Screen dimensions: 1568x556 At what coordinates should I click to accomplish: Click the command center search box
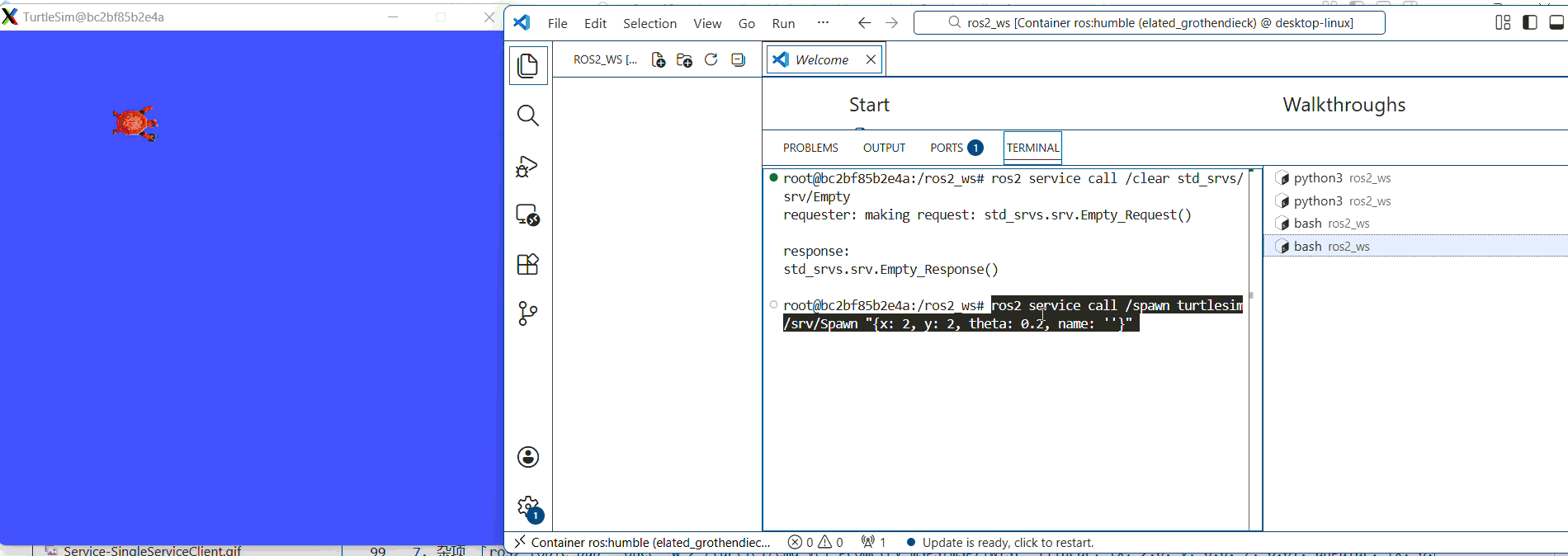tap(1149, 23)
